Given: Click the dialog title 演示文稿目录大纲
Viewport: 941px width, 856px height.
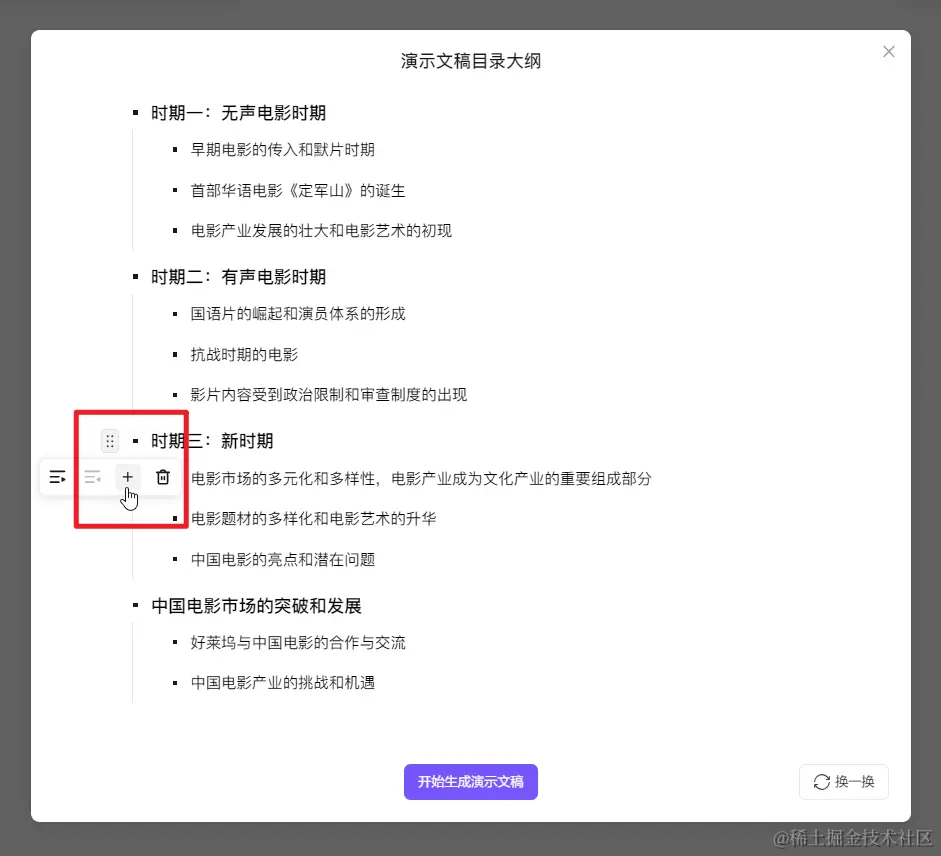Looking at the screenshot, I should point(470,61).
